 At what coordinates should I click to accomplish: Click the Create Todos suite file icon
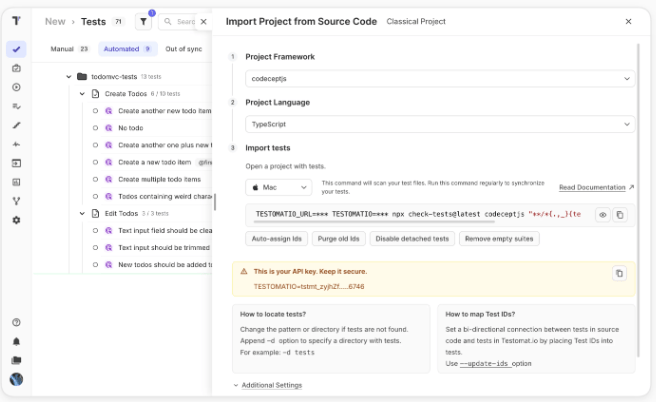95,94
